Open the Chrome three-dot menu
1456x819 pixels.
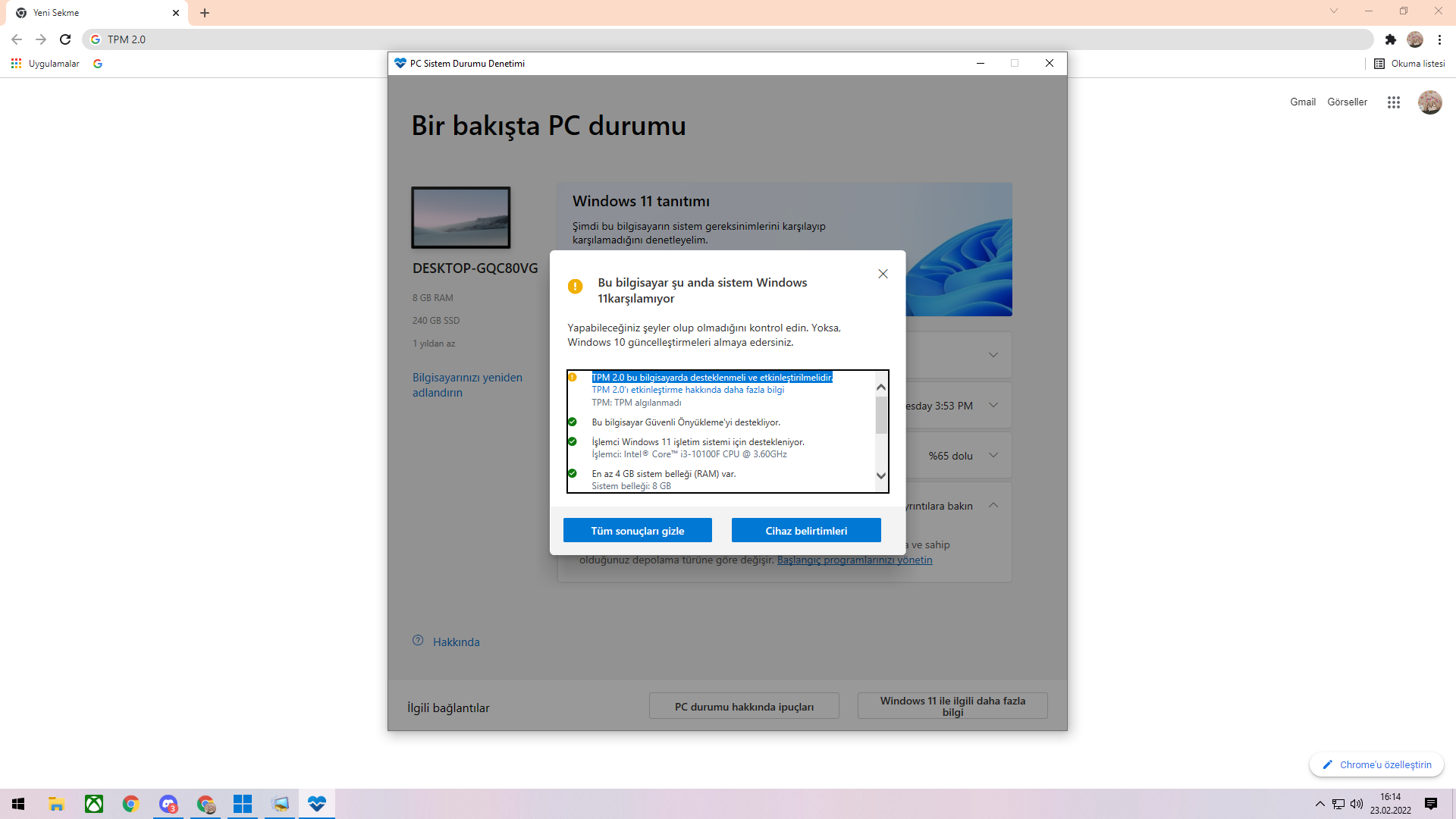coord(1439,39)
